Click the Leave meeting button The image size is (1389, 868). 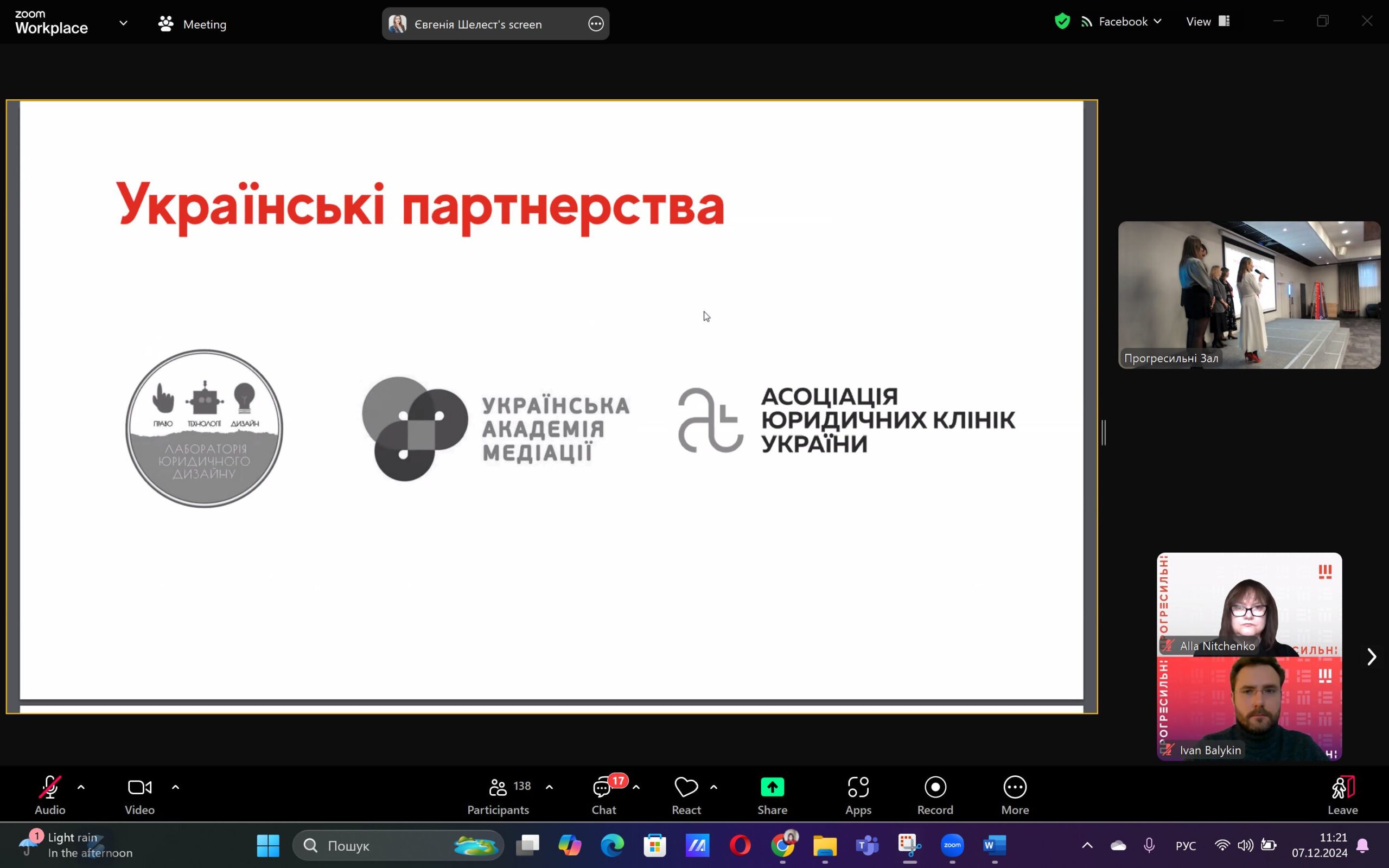1342,794
